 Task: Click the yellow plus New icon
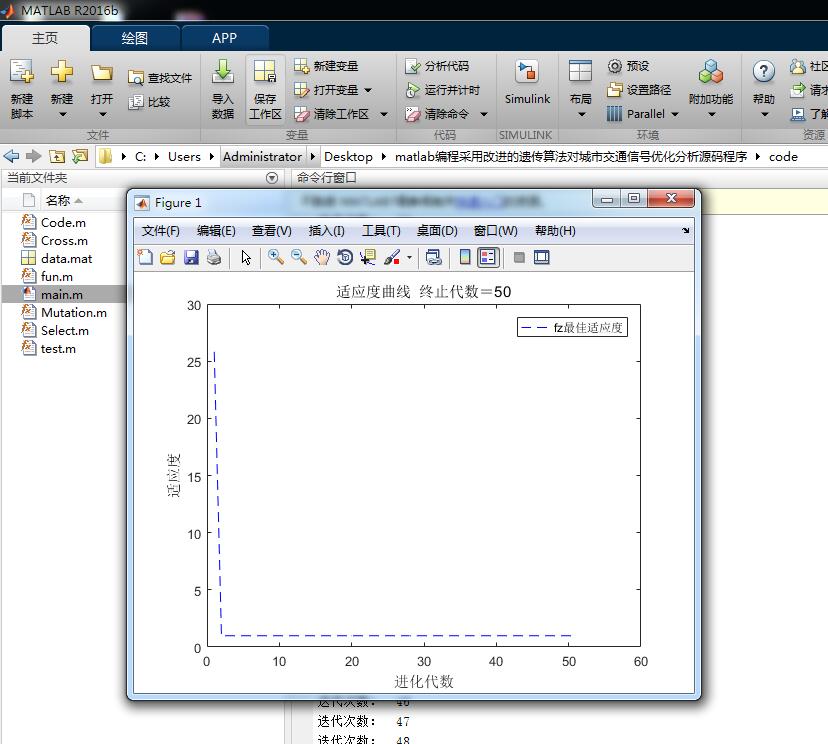[x=62, y=72]
